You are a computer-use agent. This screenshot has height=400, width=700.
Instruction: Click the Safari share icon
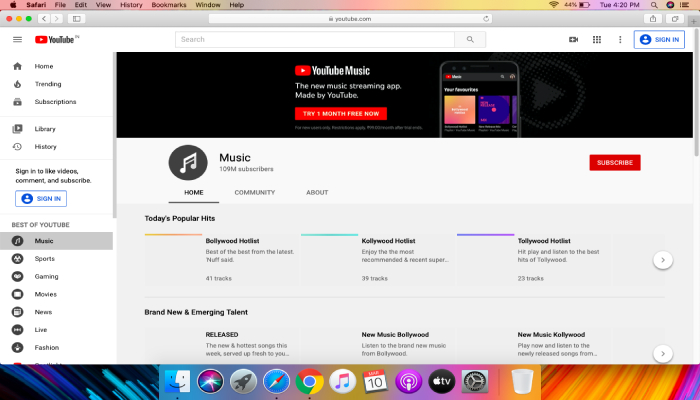(653, 18)
